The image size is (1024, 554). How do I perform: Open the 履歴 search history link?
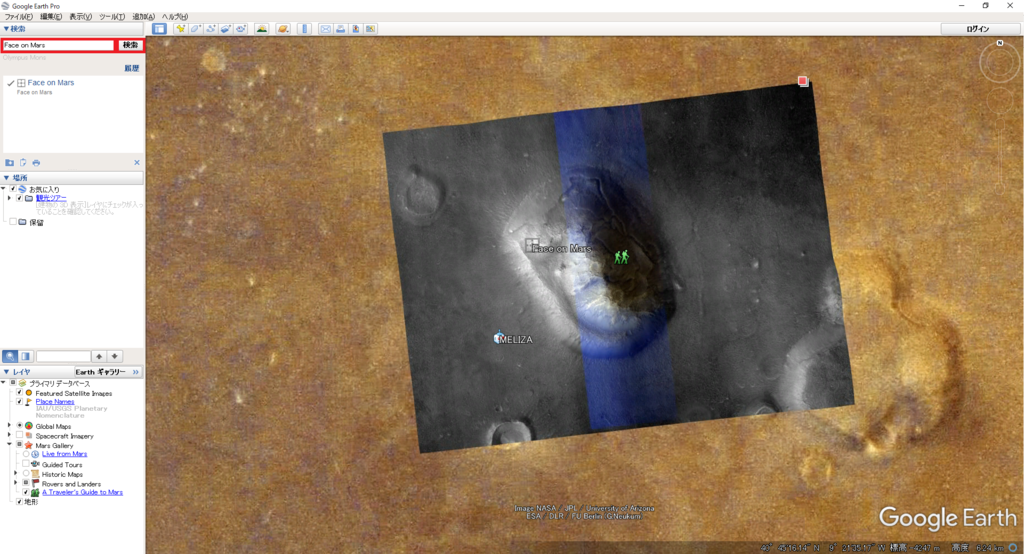tap(132, 68)
